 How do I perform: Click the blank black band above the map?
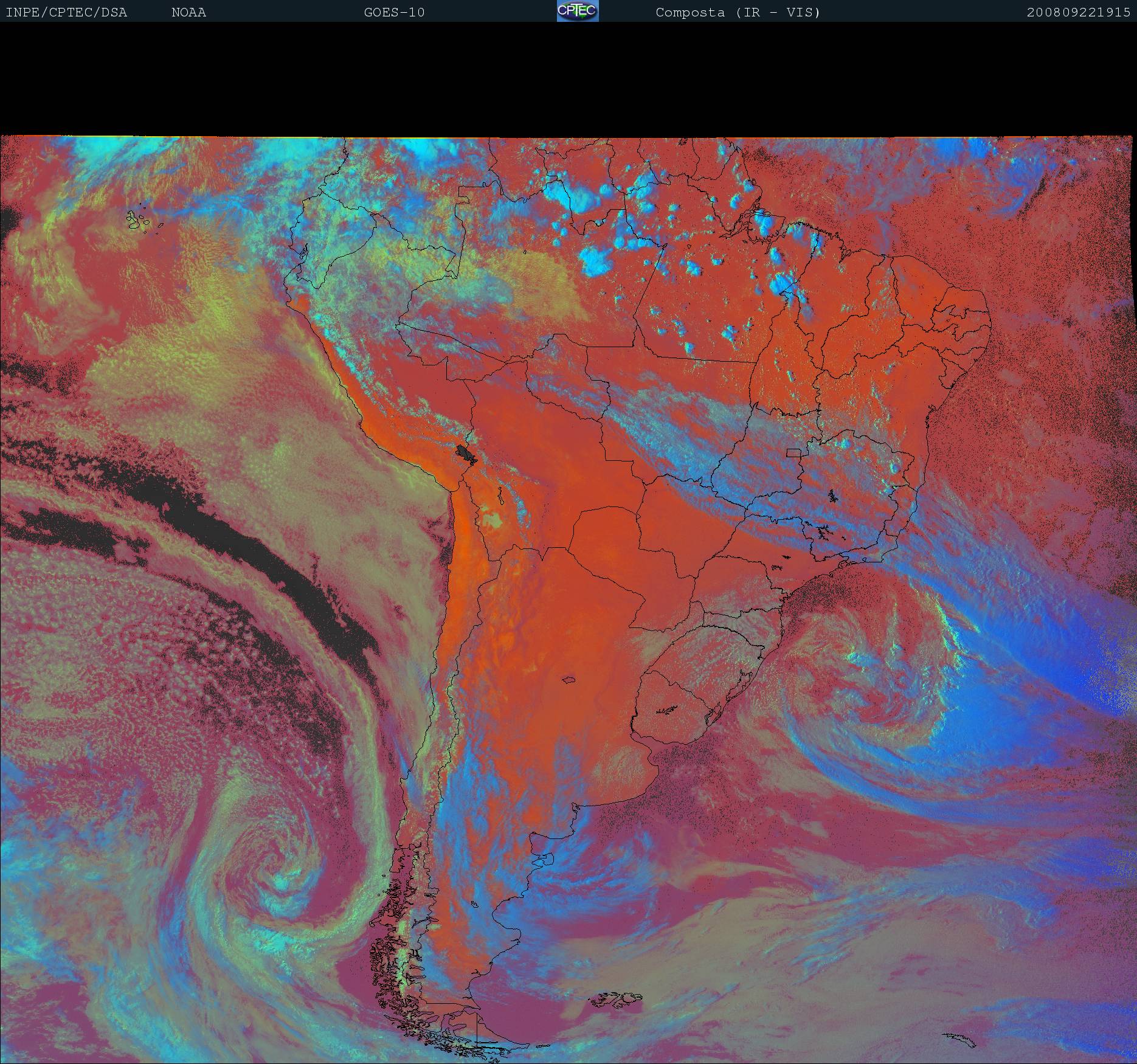click(568, 79)
